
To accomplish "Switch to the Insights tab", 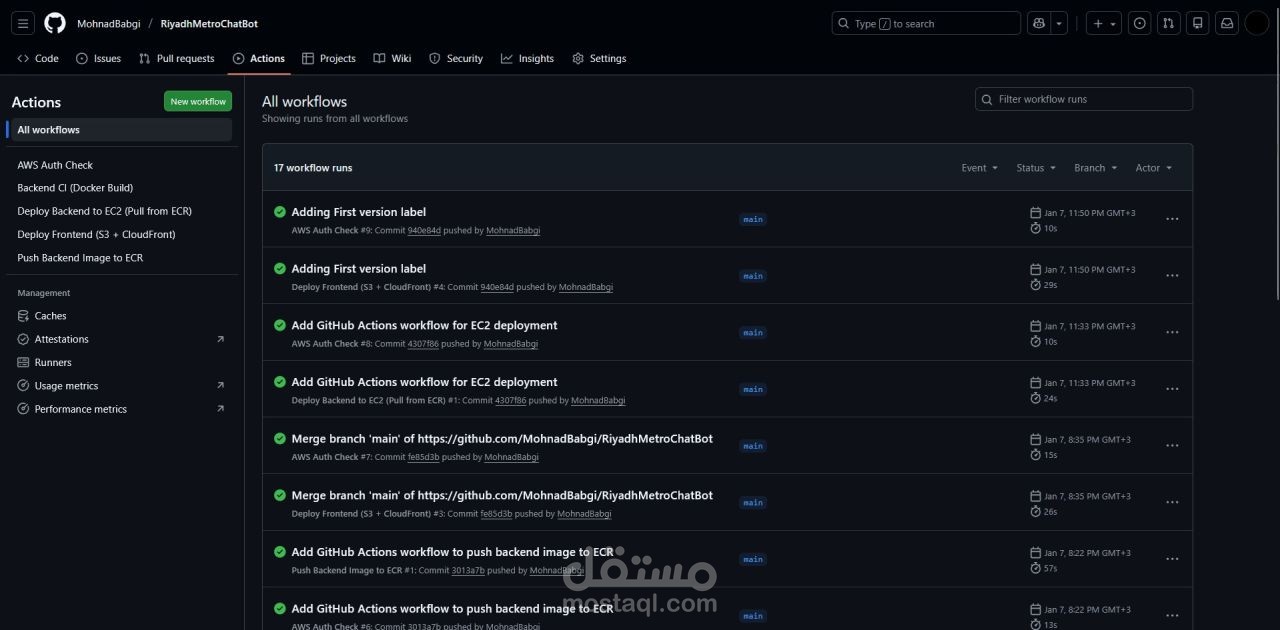I will (x=527, y=59).
